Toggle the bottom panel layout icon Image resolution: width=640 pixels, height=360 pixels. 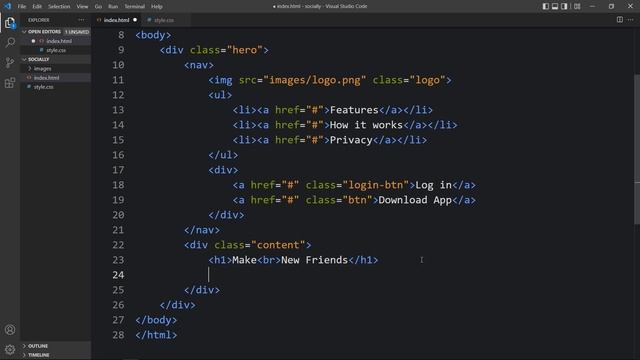(x=555, y=6)
